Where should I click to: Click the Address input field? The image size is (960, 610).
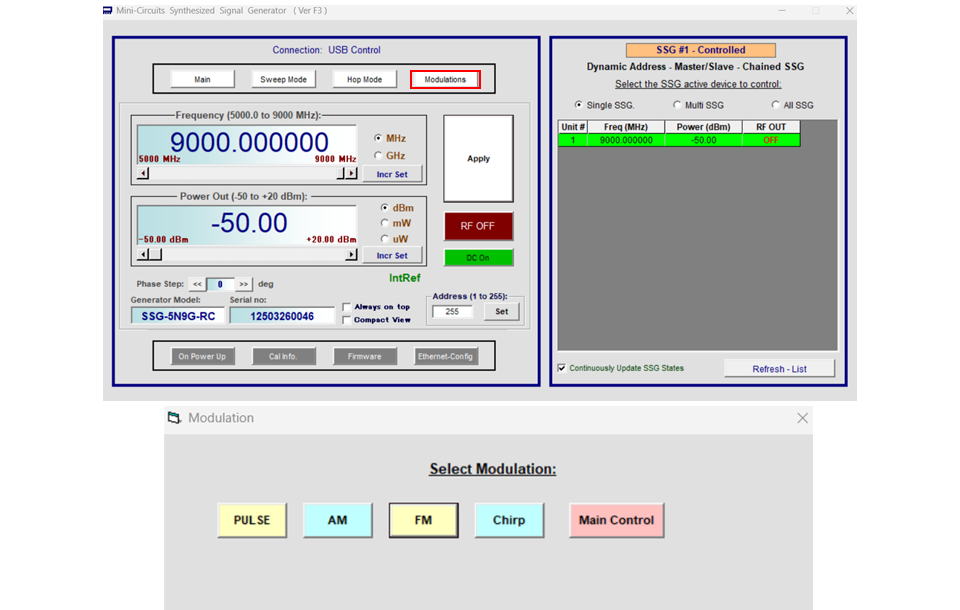pos(452,312)
